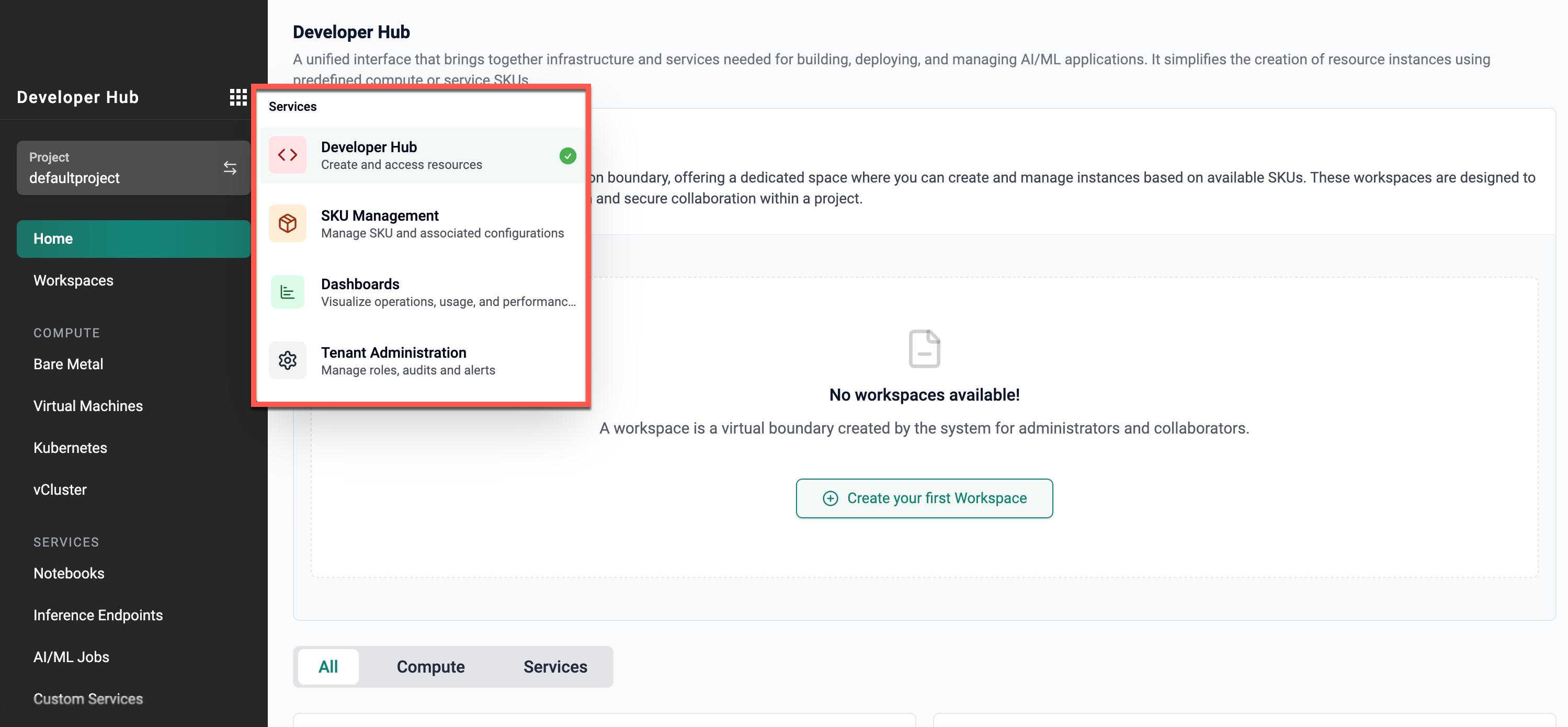Create your first Workspace
This screenshot has width=1568, height=727.
(924, 498)
